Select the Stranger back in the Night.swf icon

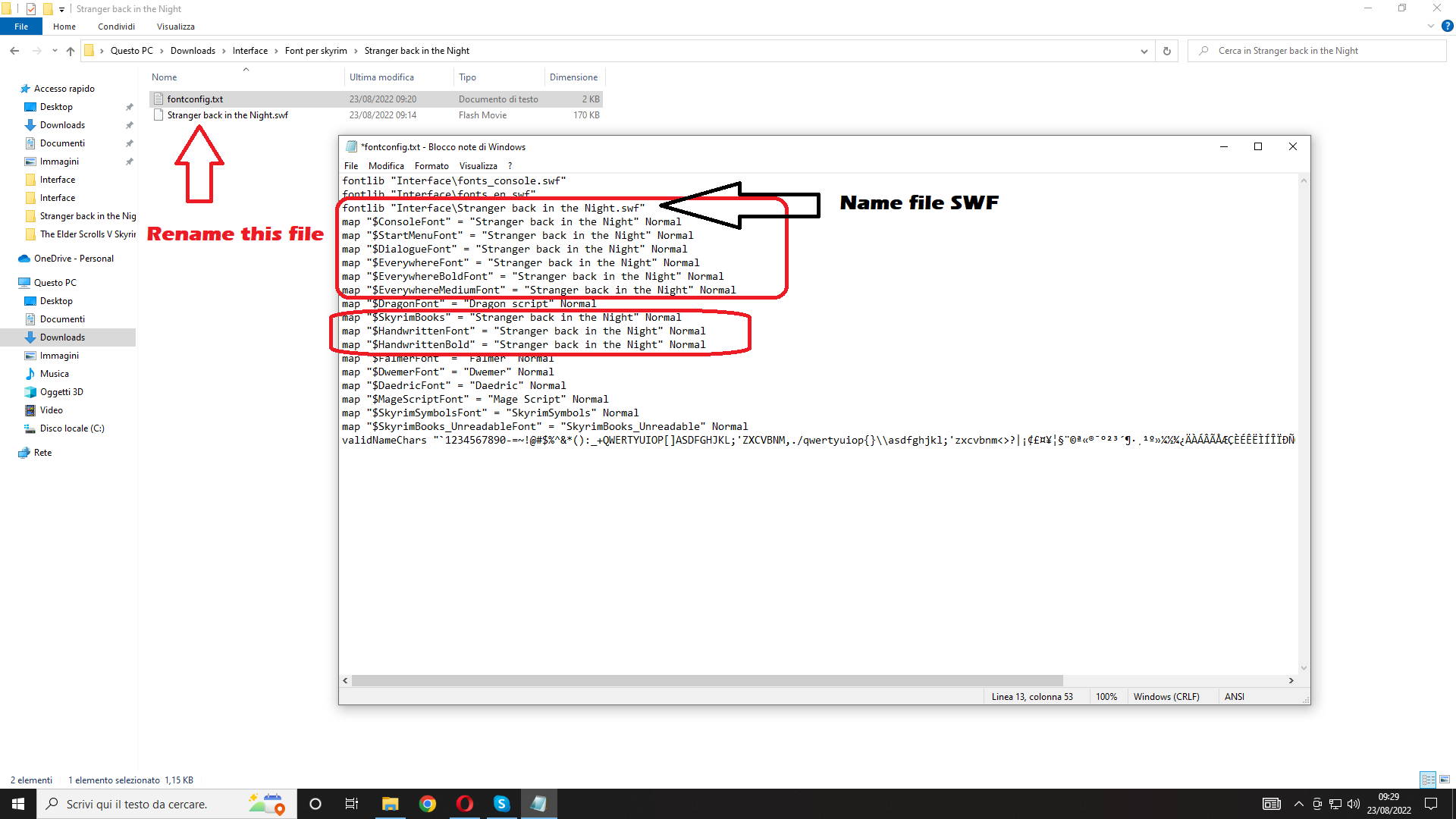(x=158, y=115)
